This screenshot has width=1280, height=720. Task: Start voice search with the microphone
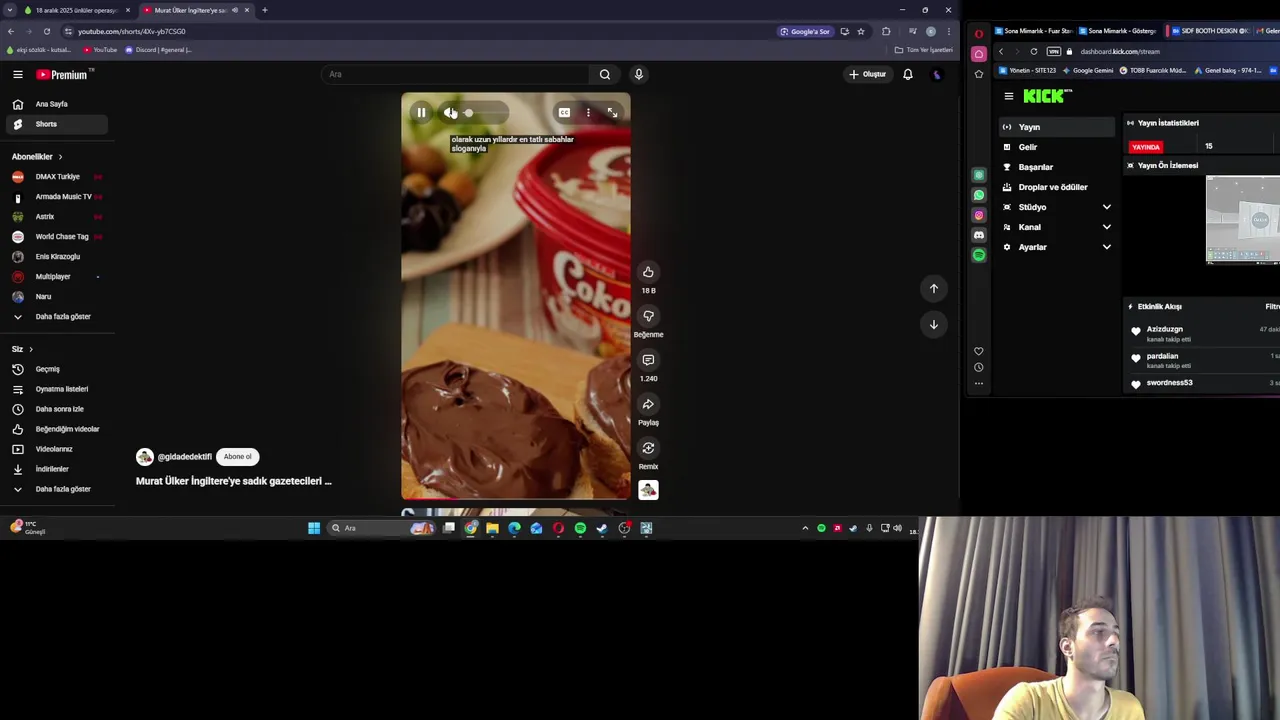(638, 74)
